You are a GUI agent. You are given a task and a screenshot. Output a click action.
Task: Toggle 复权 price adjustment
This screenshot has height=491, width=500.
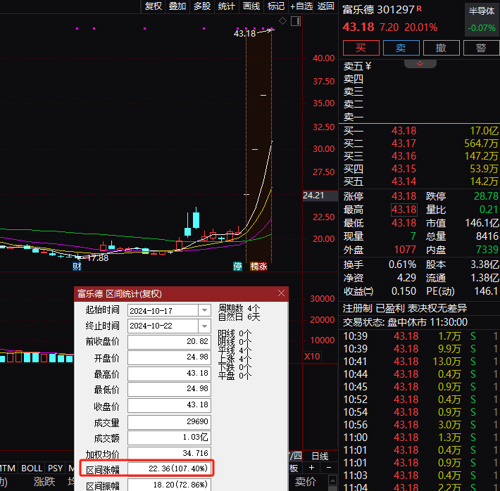point(153,6)
